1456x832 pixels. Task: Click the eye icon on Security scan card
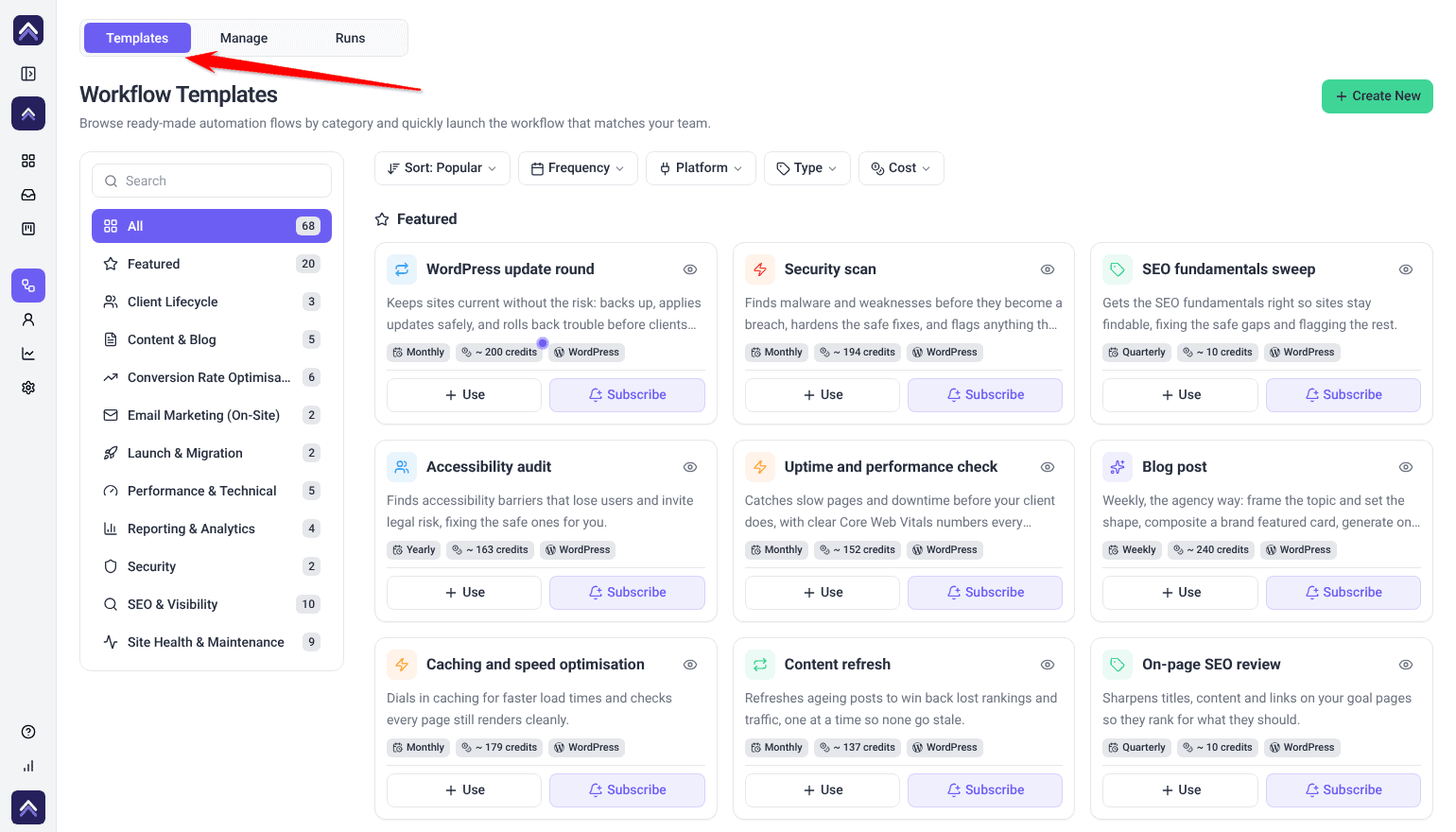click(x=1048, y=269)
